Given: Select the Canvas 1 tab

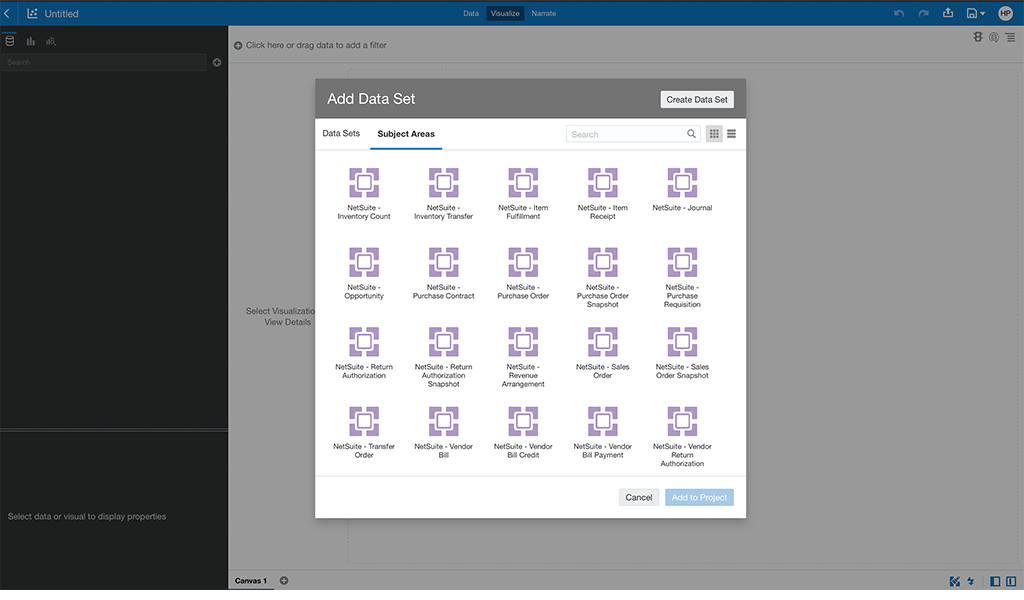Looking at the screenshot, I should pyautogui.click(x=251, y=580).
